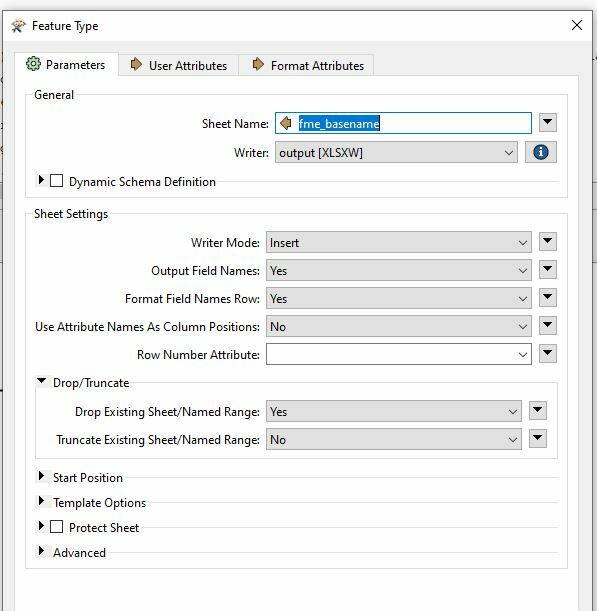Open the Row Number Attribute arrow button
Viewport: 597px width, 611px height.
click(x=548, y=354)
